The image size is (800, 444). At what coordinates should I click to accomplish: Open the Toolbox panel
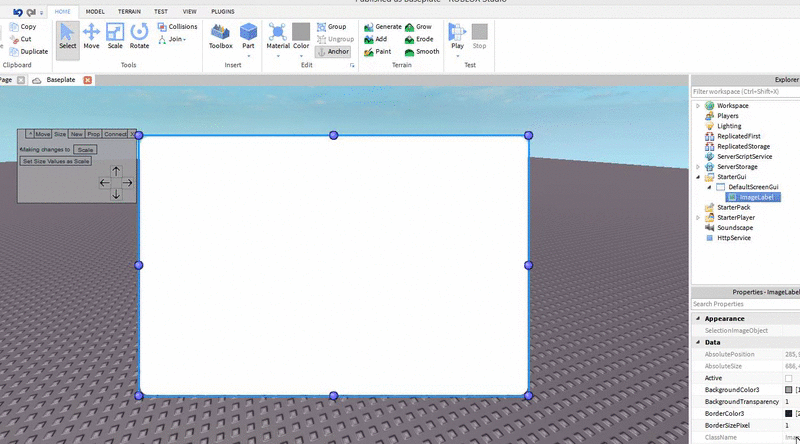click(x=220, y=37)
